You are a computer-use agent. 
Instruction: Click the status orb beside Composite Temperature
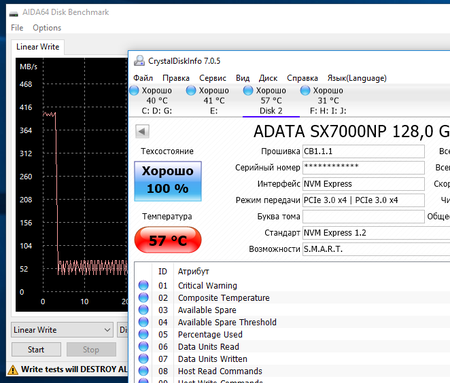click(x=143, y=297)
